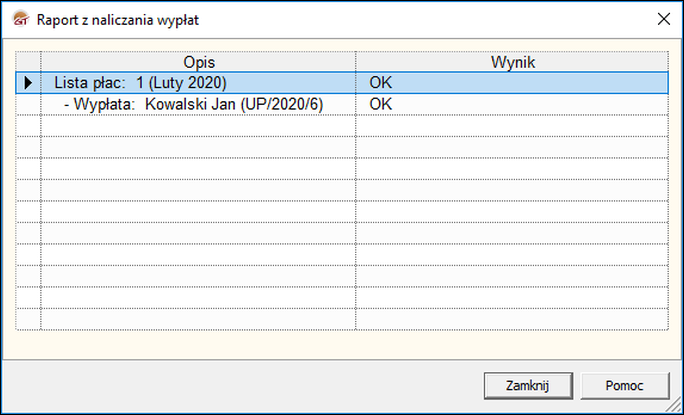Click the black current-row arrow indicator
The height and width of the screenshot is (415, 684).
28,83
